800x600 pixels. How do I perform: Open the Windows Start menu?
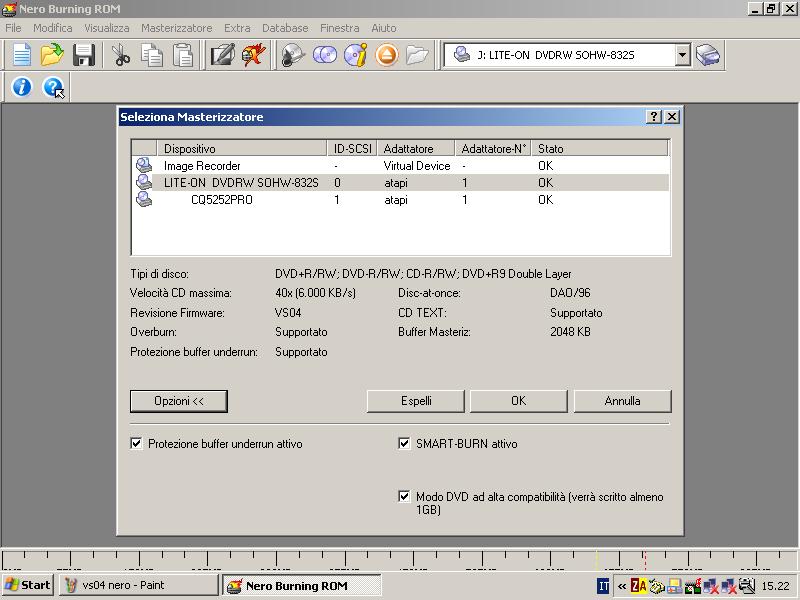[28, 585]
